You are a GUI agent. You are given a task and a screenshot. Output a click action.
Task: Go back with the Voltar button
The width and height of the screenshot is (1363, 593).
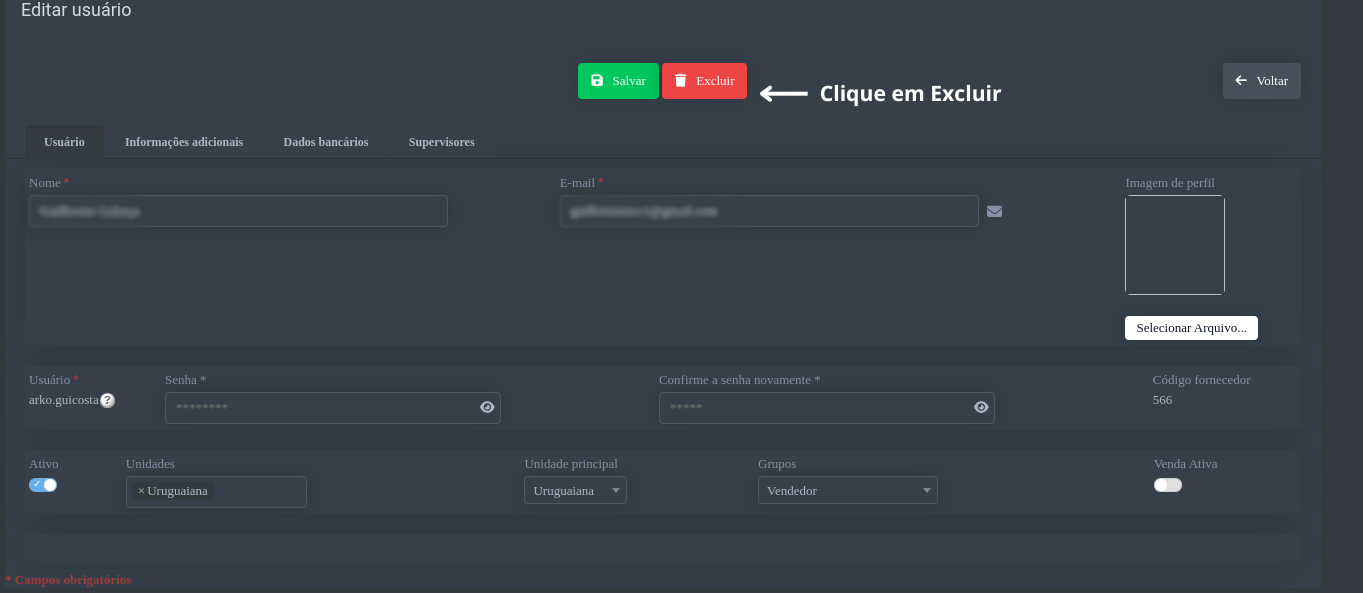point(1261,81)
